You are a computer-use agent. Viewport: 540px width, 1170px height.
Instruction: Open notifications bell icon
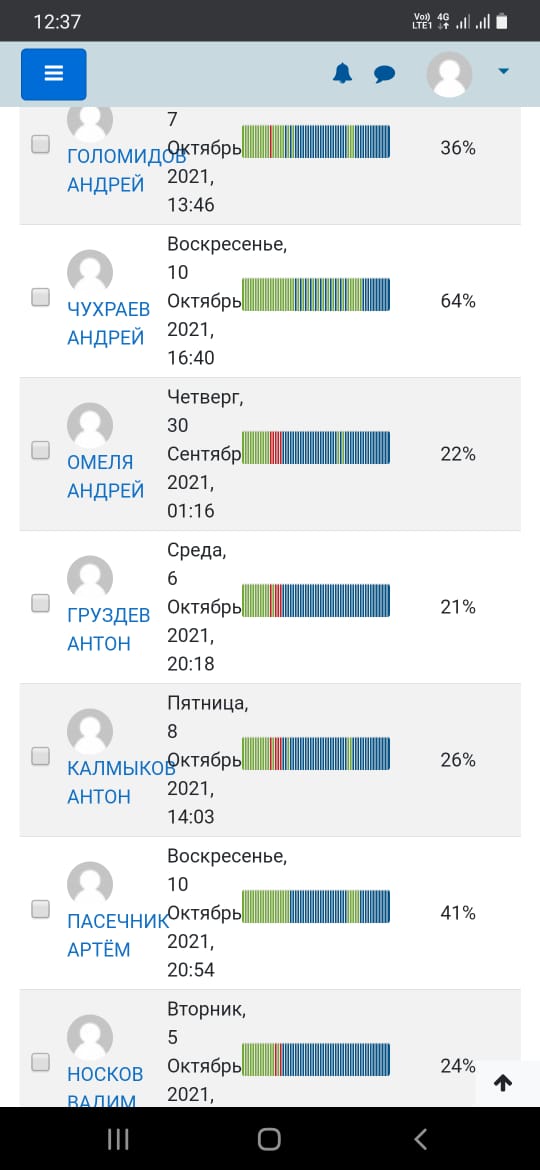(342, 74)
